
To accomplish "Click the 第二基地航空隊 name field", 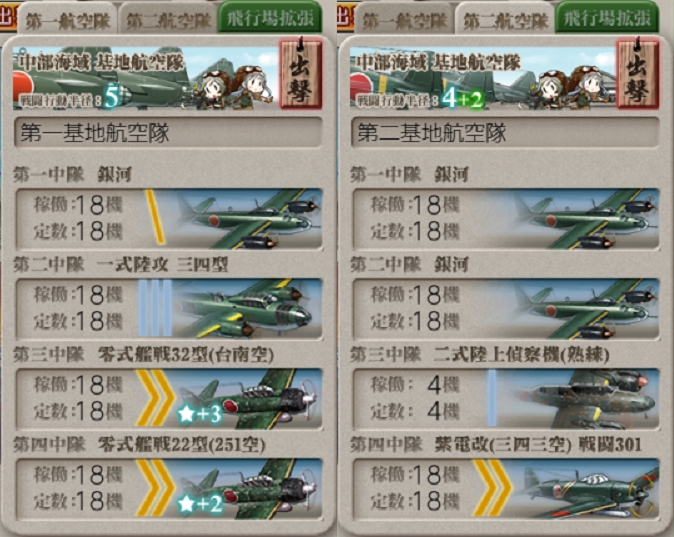I will click(506, 132).
